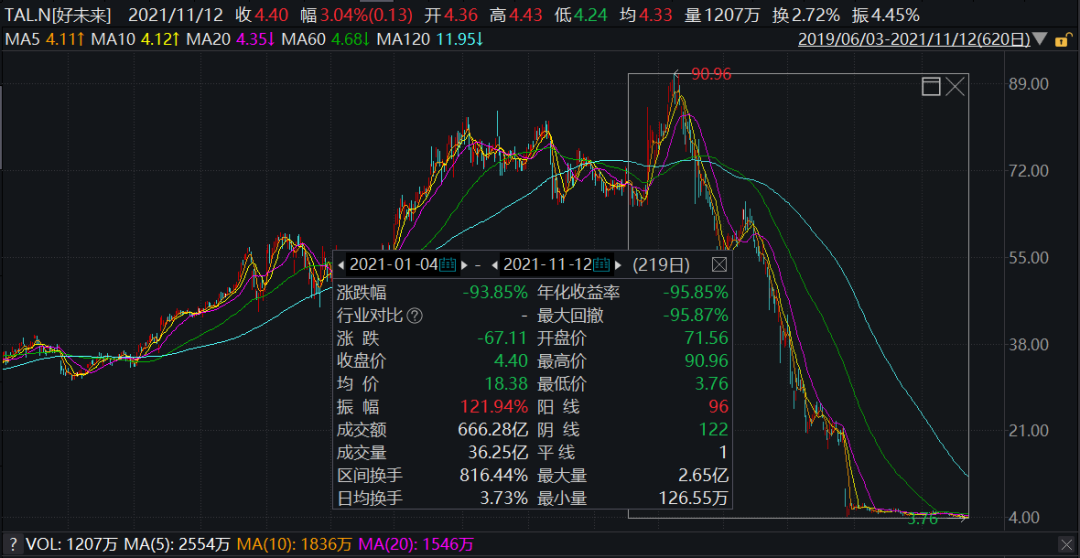Click the TAL.N[好未来] stock name

tap(58, 15)
